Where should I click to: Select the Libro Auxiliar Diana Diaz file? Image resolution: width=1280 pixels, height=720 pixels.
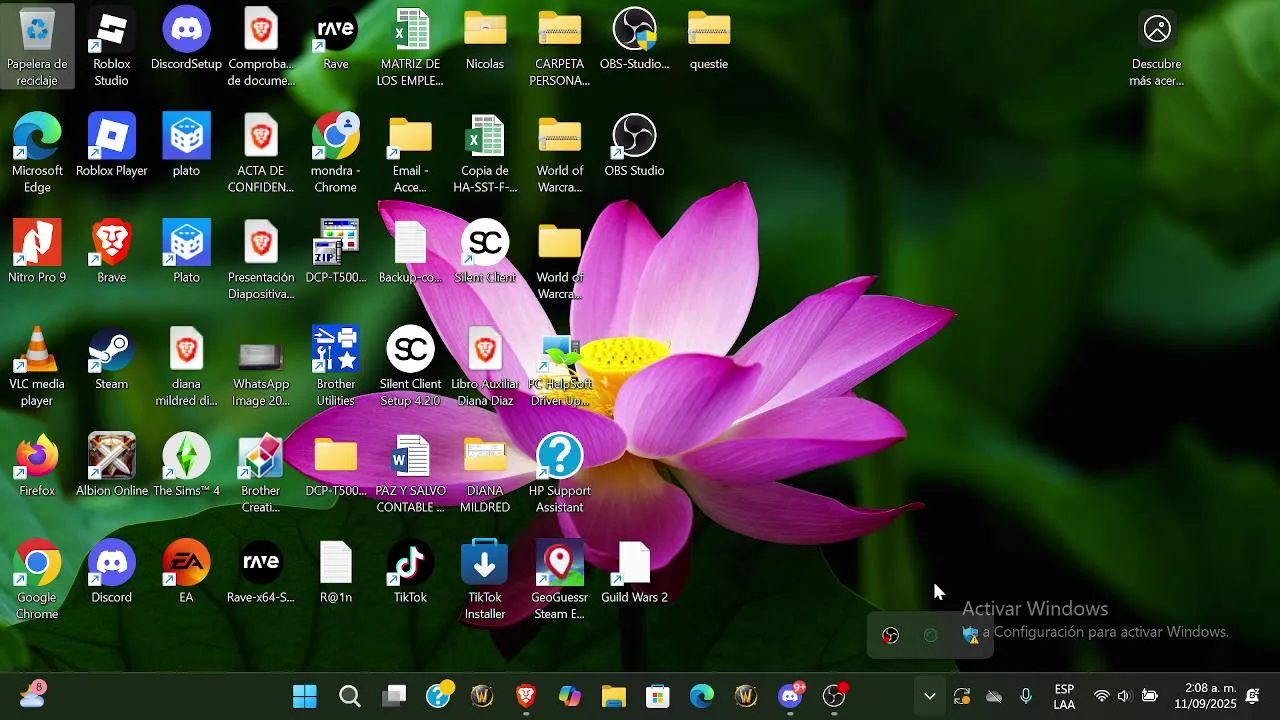tap(485, 367)
